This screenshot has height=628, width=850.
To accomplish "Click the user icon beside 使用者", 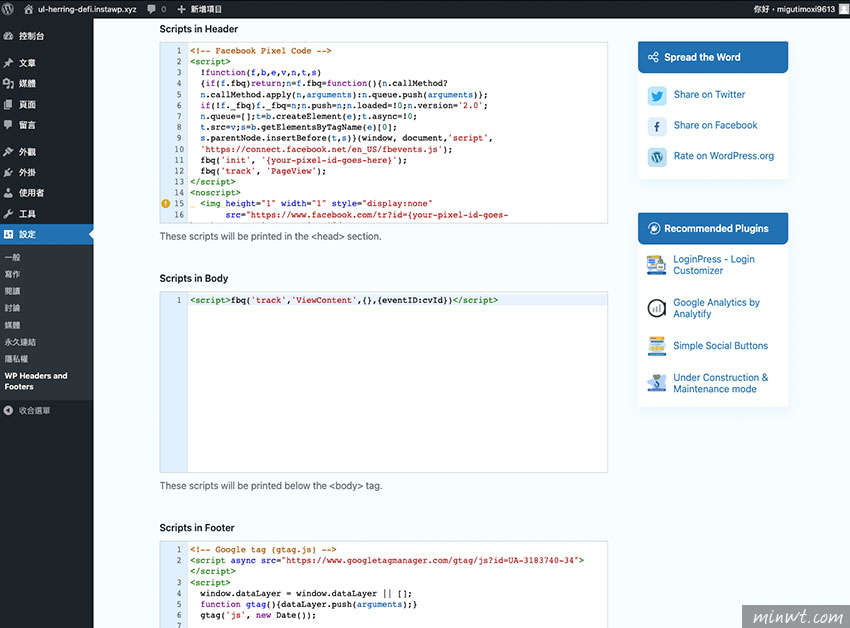I will click(x=8, y=193).
